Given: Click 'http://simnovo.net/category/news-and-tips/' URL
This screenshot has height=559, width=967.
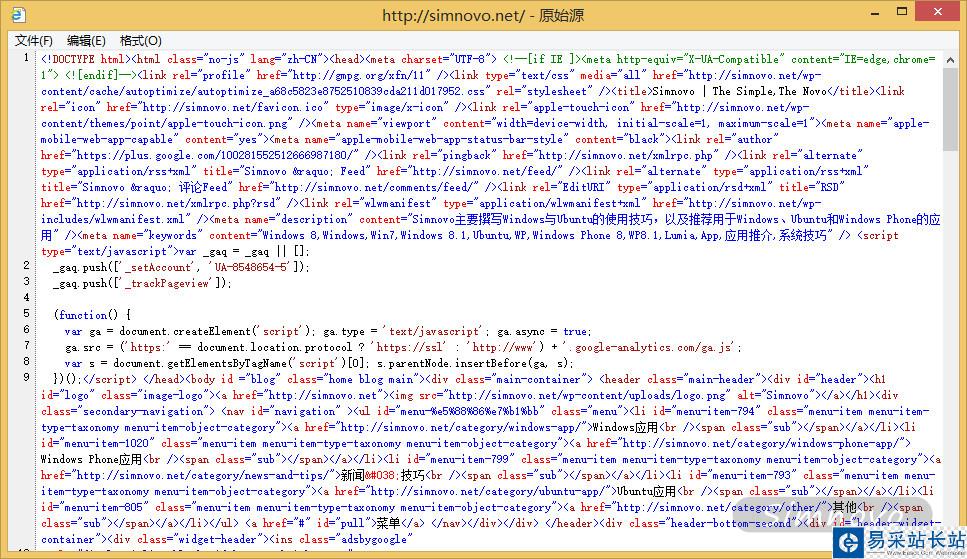Looking at the screenshot, I should tap(204, 476).
